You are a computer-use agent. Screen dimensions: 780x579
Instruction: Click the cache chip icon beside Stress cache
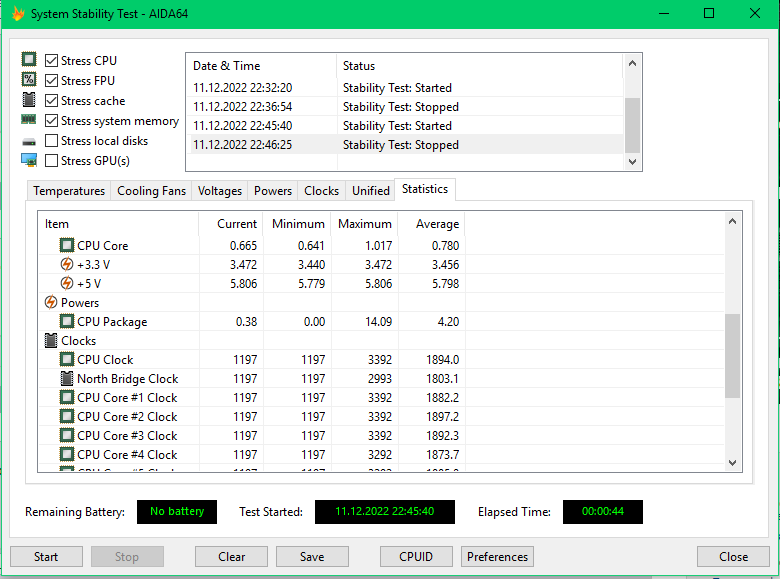point(29,99)
